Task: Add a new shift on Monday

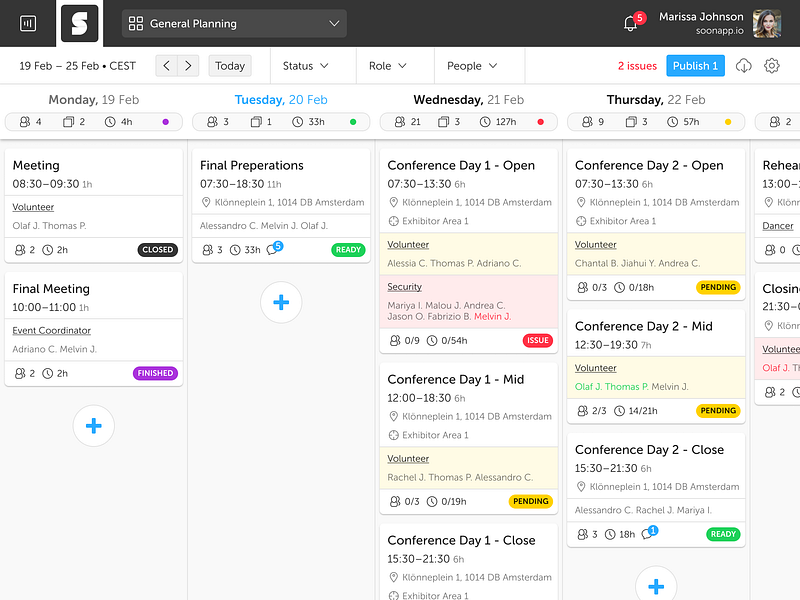Action: coord(94,426)
